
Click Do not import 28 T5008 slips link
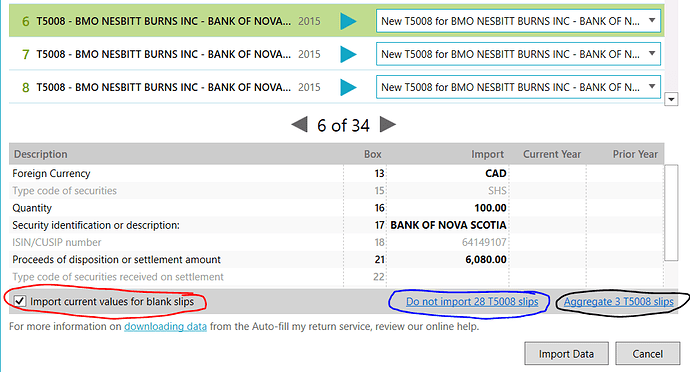472,302
